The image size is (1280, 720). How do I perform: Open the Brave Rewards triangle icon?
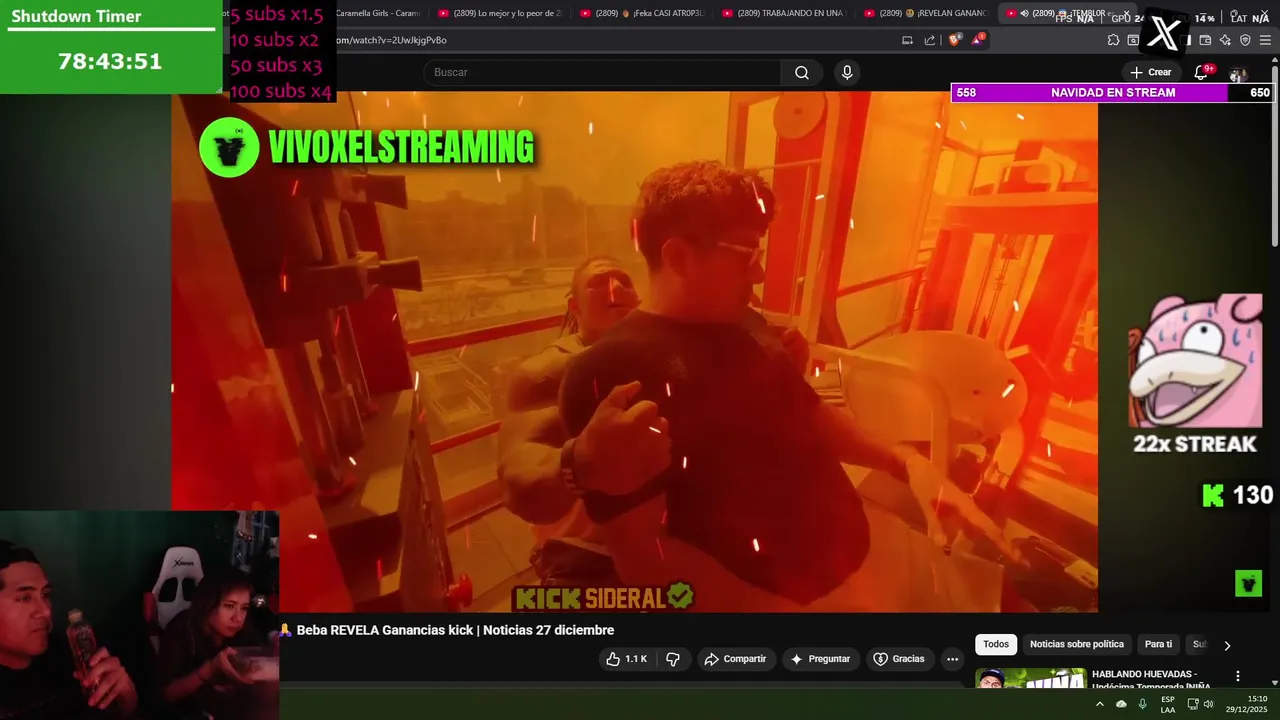click(x=978, y=40)
